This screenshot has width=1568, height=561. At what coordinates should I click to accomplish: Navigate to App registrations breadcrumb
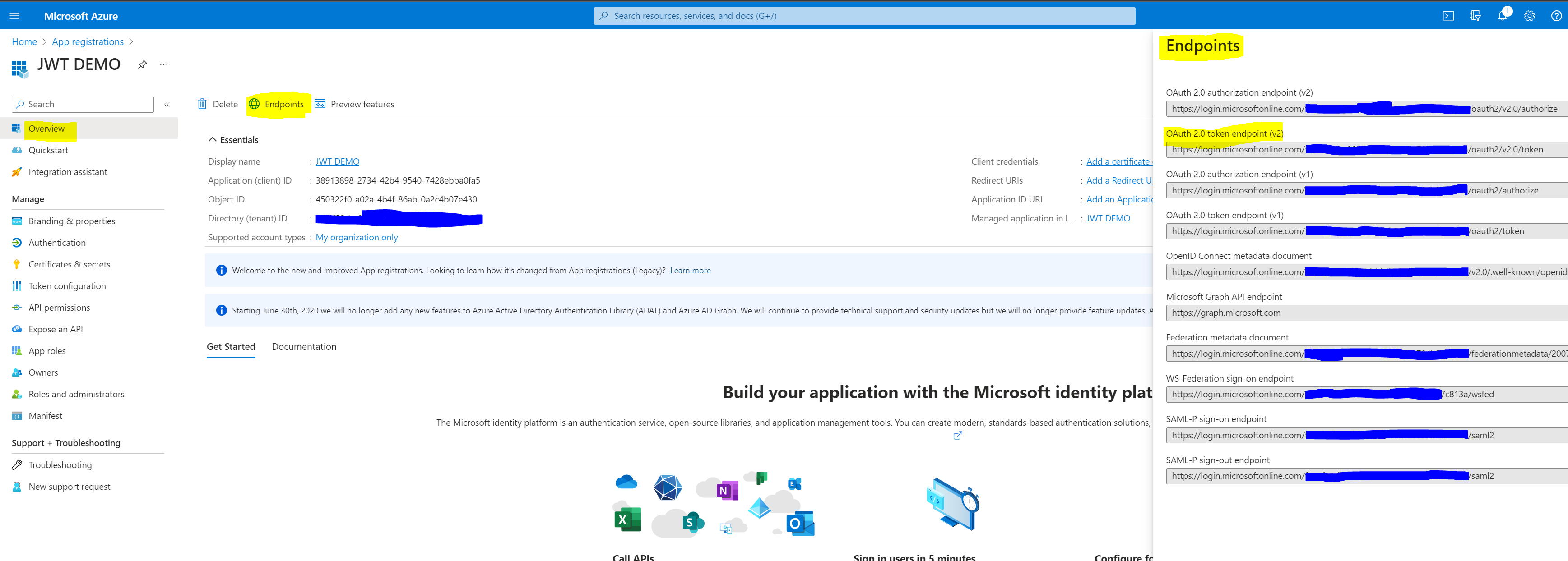pos(87,41)
